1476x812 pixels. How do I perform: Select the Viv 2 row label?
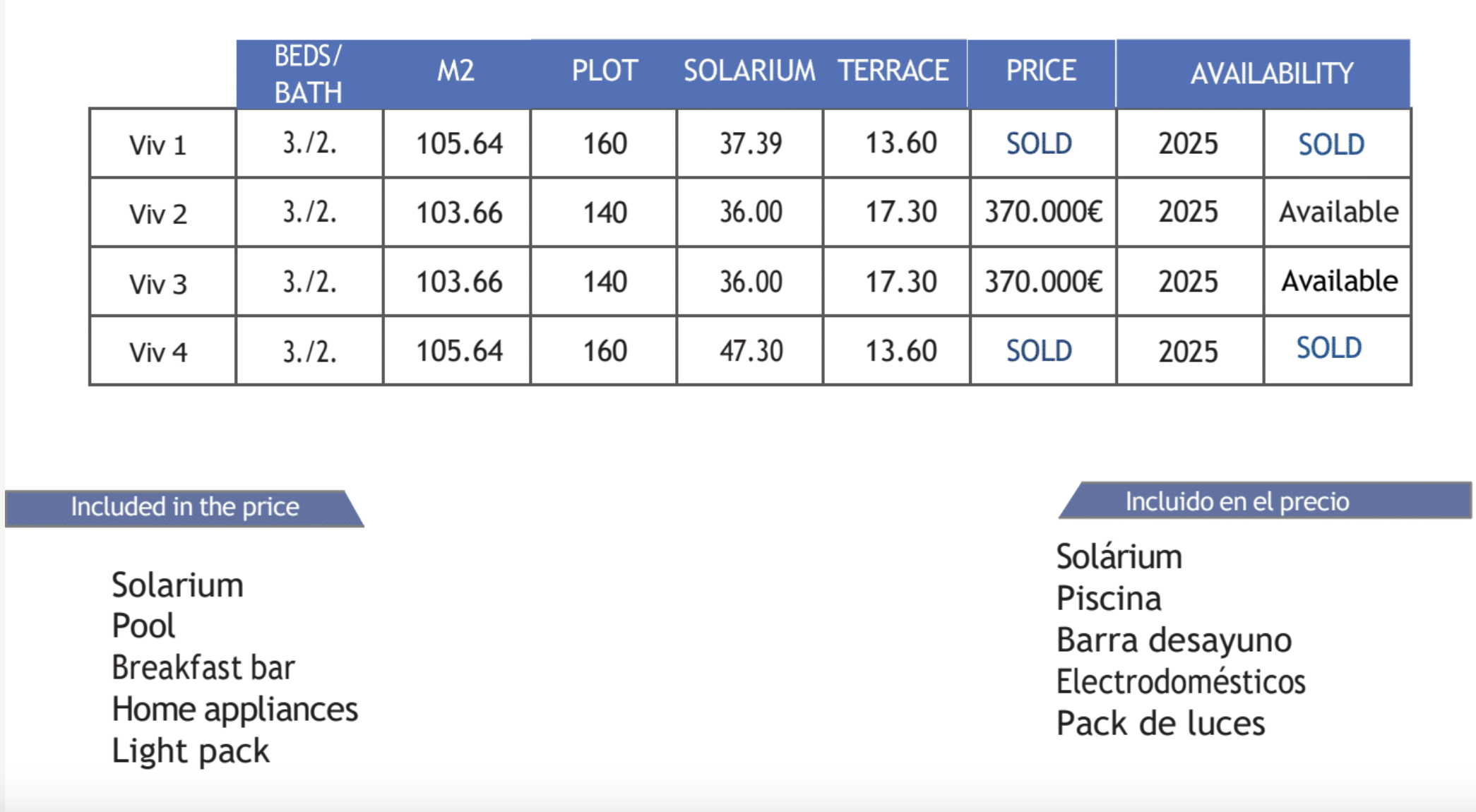(157, 214)
